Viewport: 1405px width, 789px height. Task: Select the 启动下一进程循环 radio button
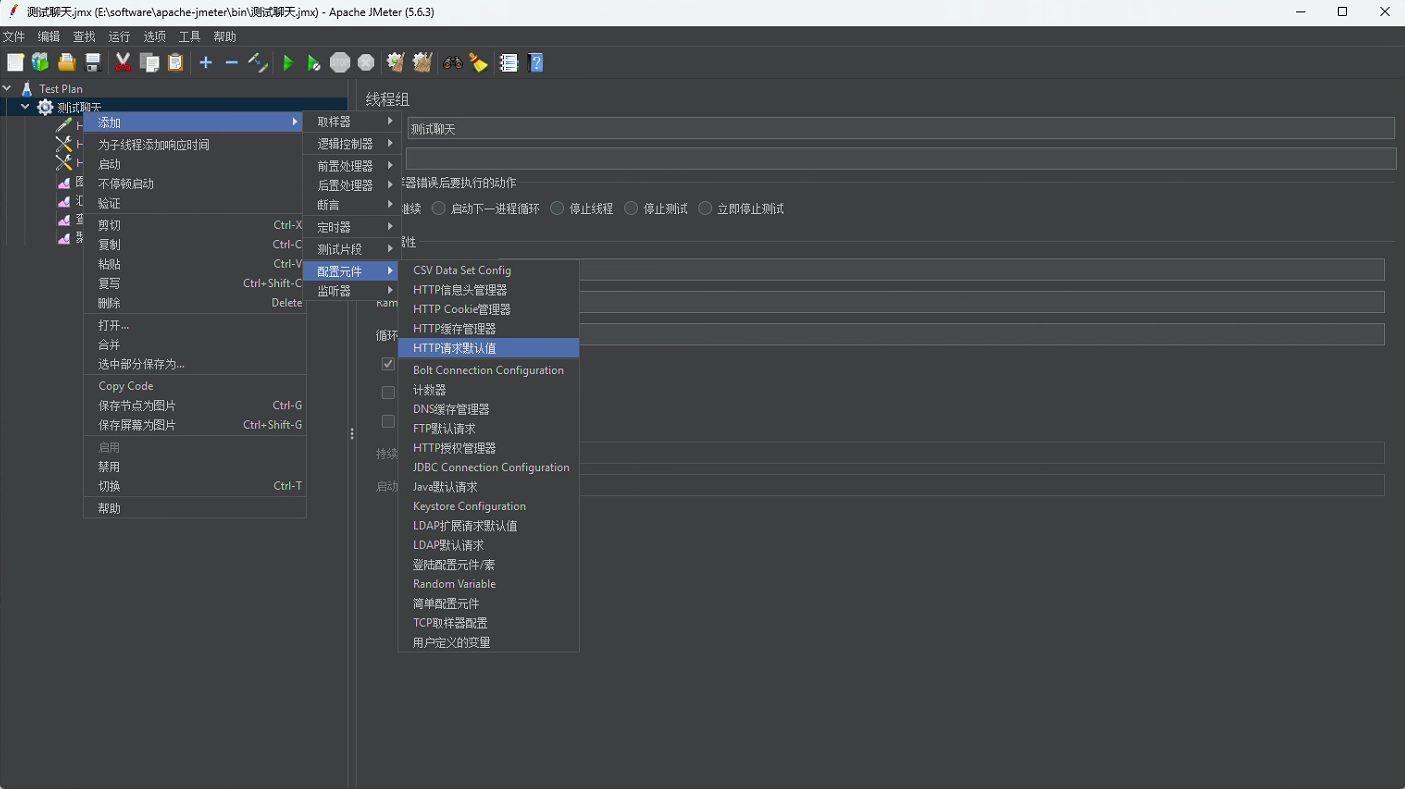point(438,208)
